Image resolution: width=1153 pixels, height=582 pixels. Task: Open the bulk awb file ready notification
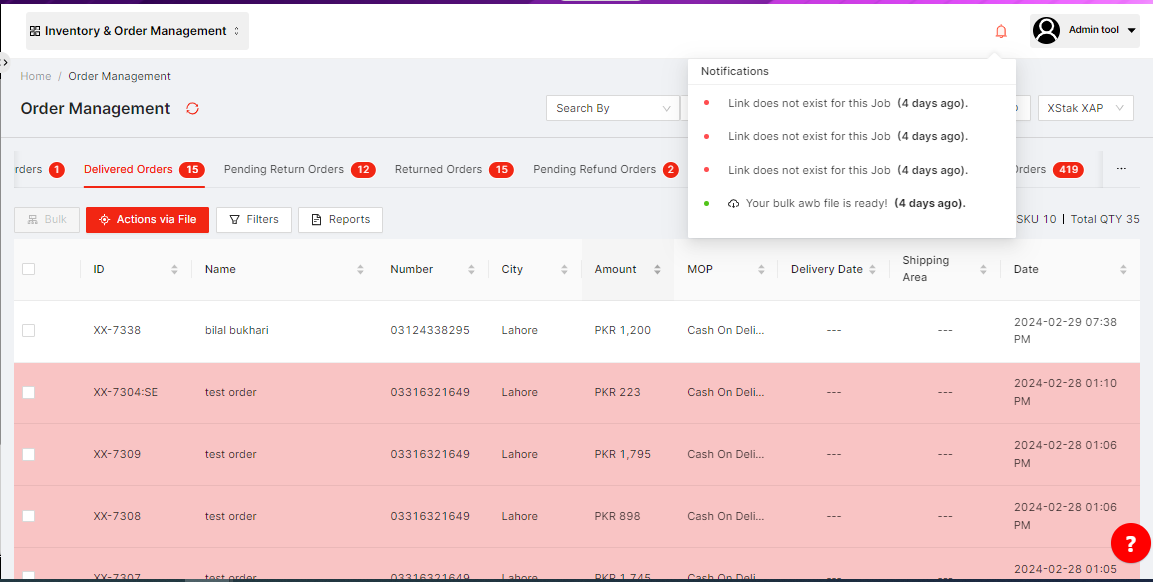pos(816,203)
